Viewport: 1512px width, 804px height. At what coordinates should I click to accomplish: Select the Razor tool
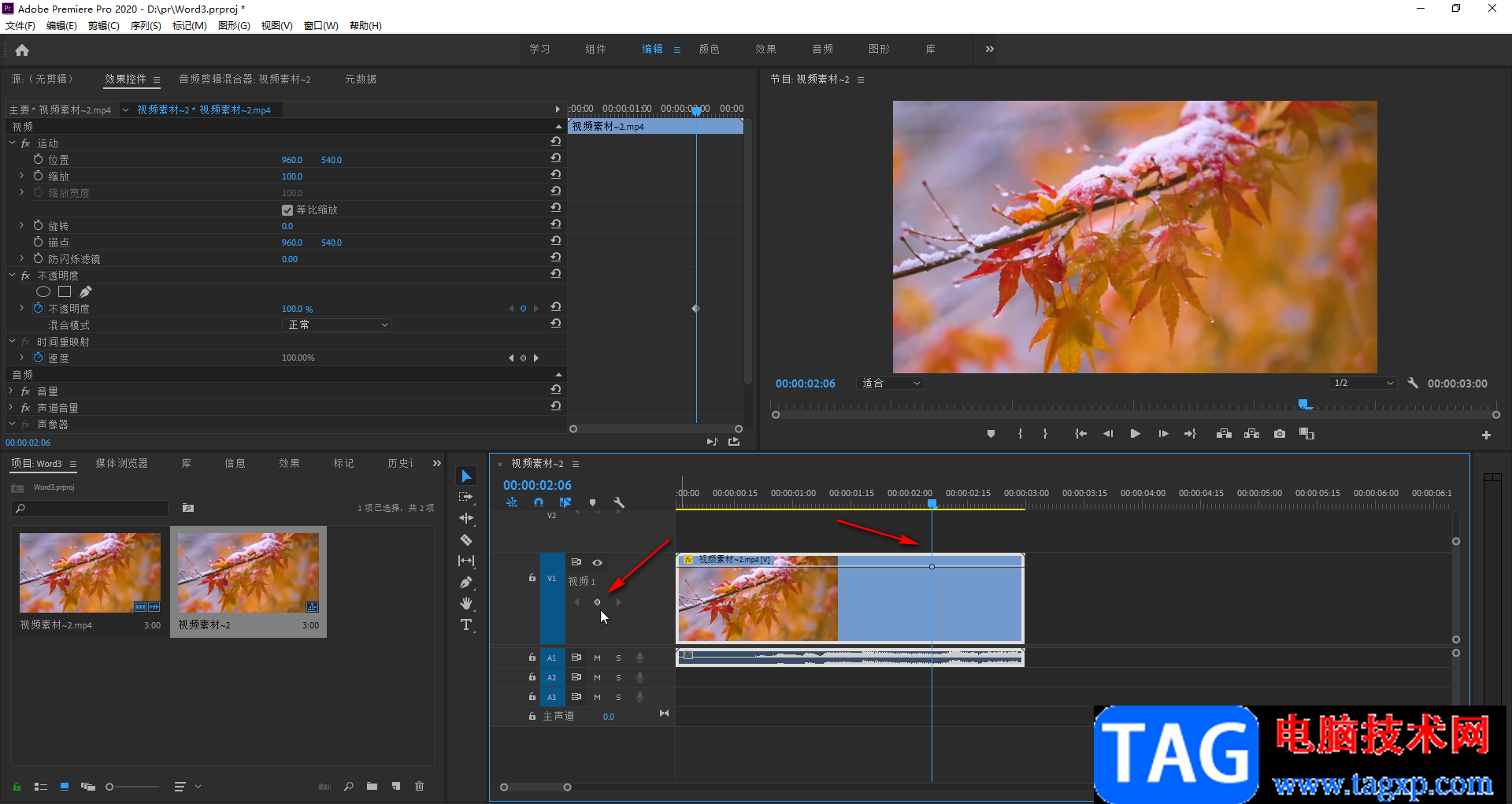(x=466, y=539)
